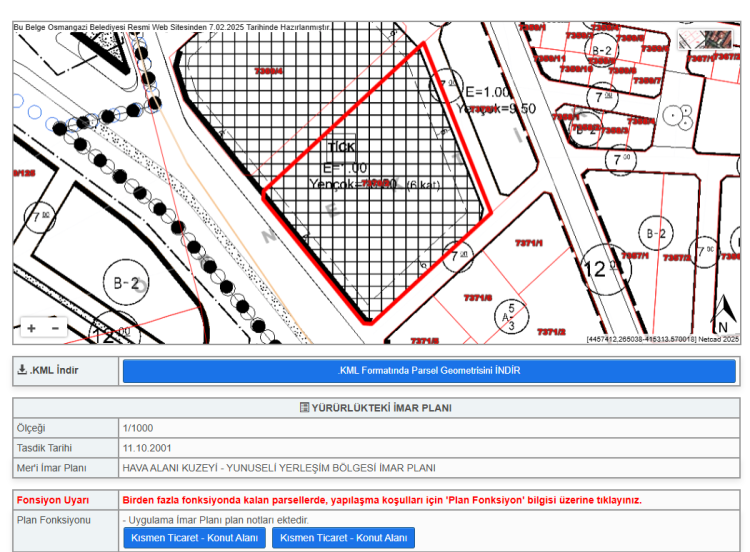This screenshot has height=552, width=750.
Task: Click the north arrow compass icon
Action: point(720,316)
